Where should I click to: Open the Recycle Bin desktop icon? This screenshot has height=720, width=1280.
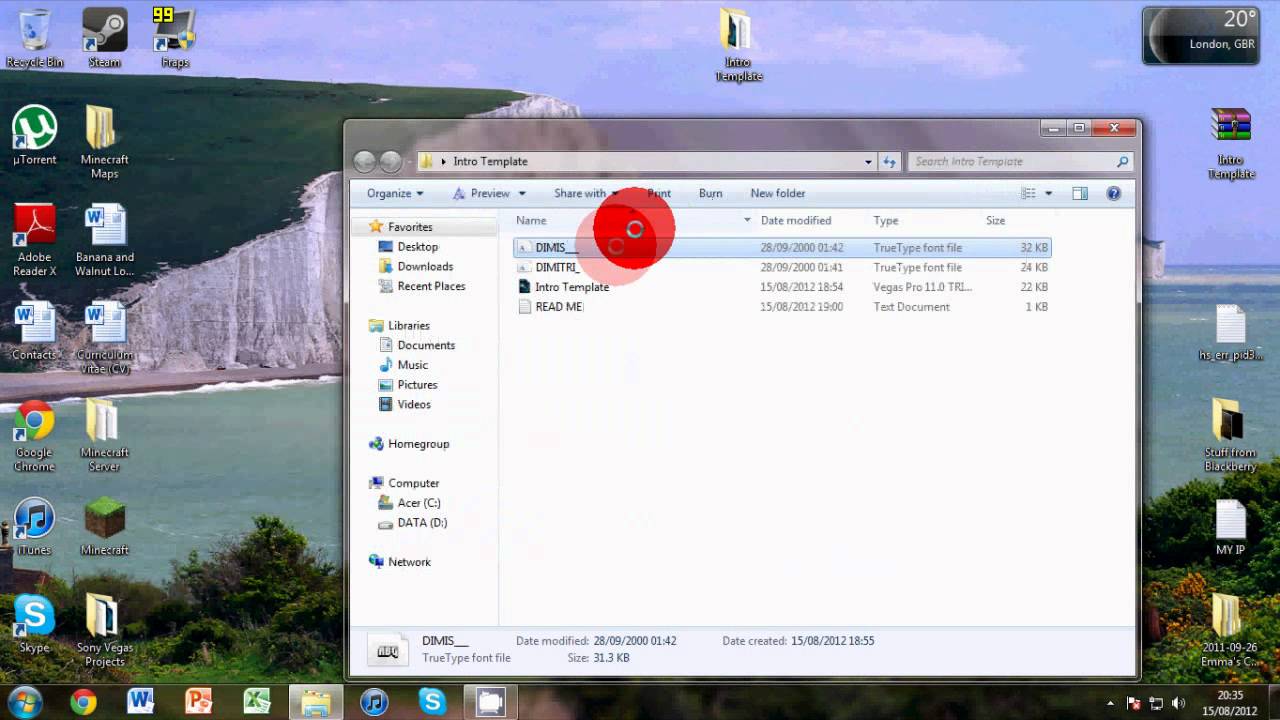coord(34,38)
